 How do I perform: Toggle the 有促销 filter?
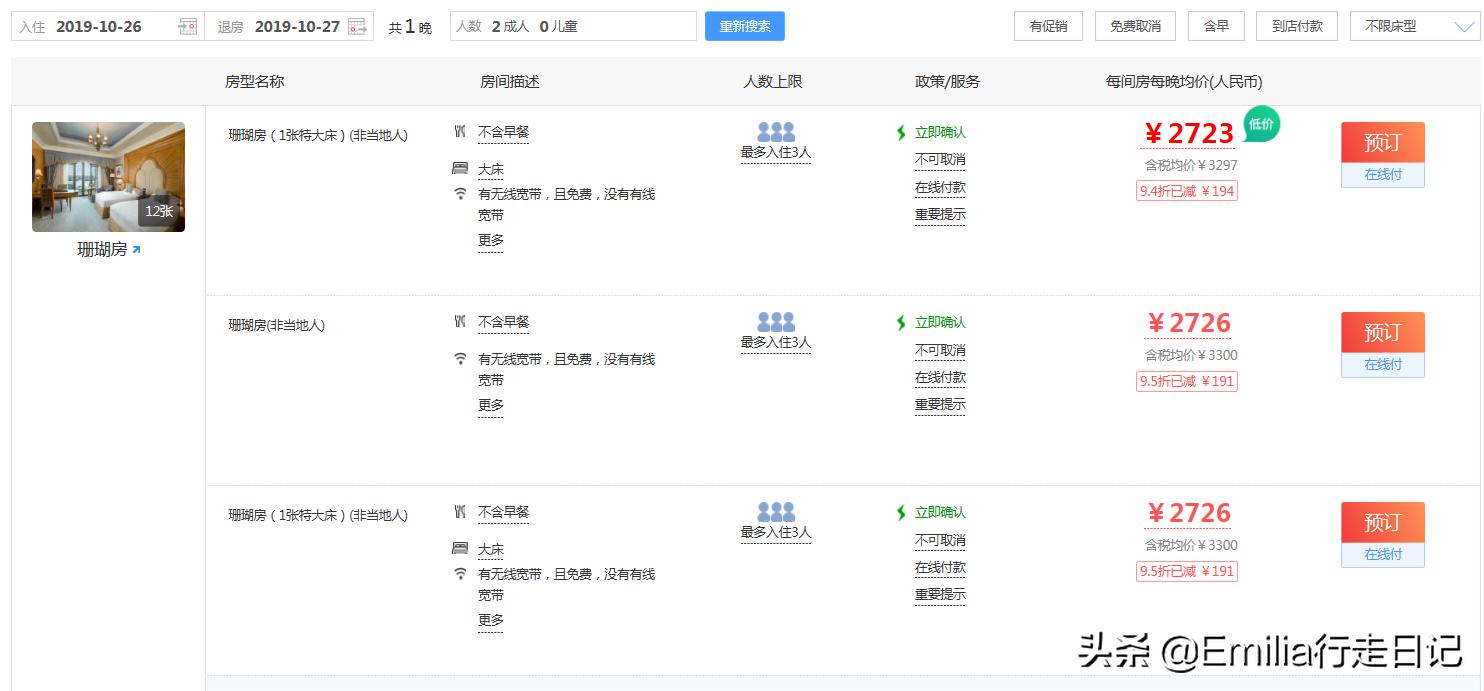(1048, 26)
